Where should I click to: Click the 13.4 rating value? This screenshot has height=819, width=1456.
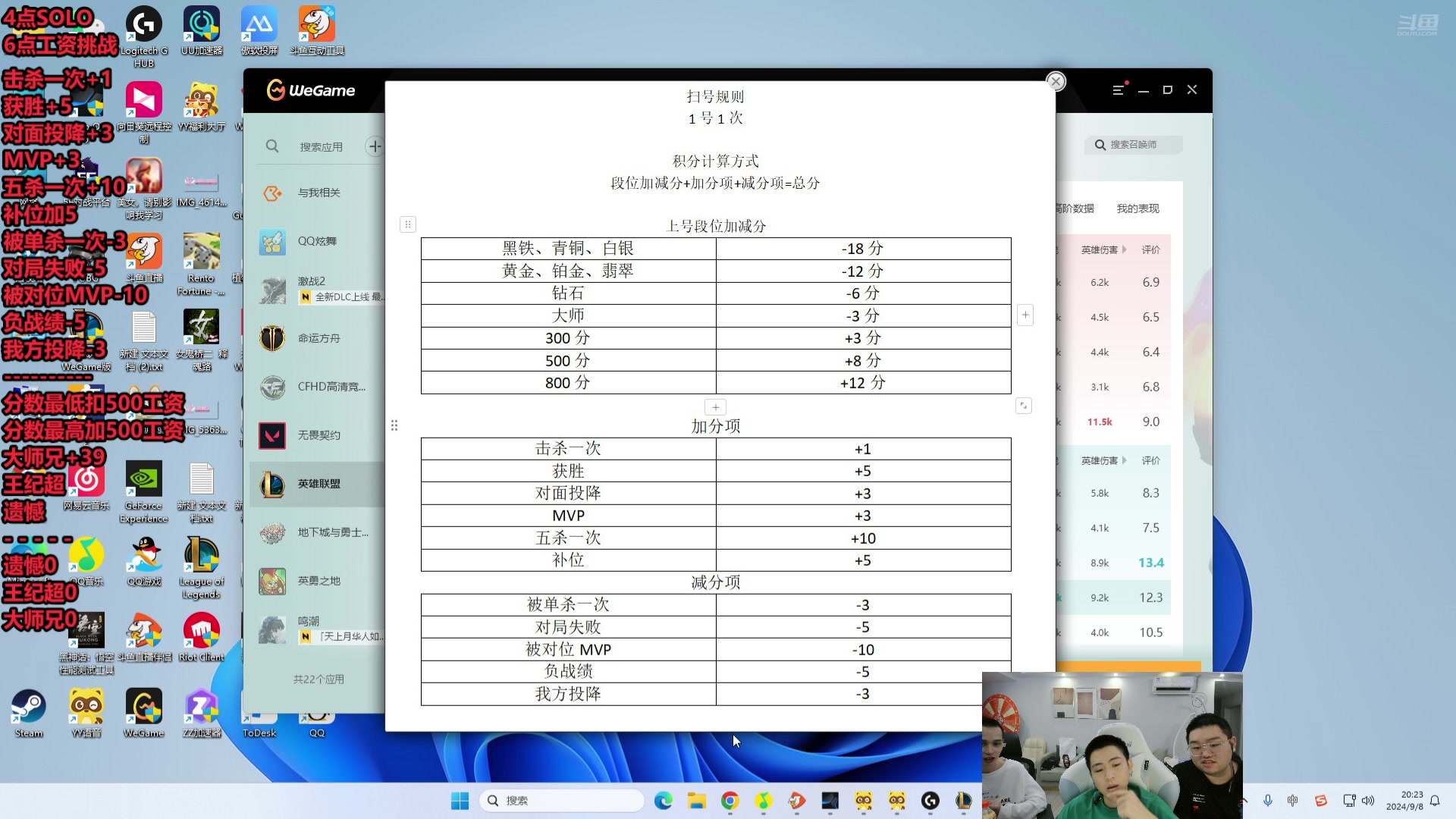[x=1150, y=563]
